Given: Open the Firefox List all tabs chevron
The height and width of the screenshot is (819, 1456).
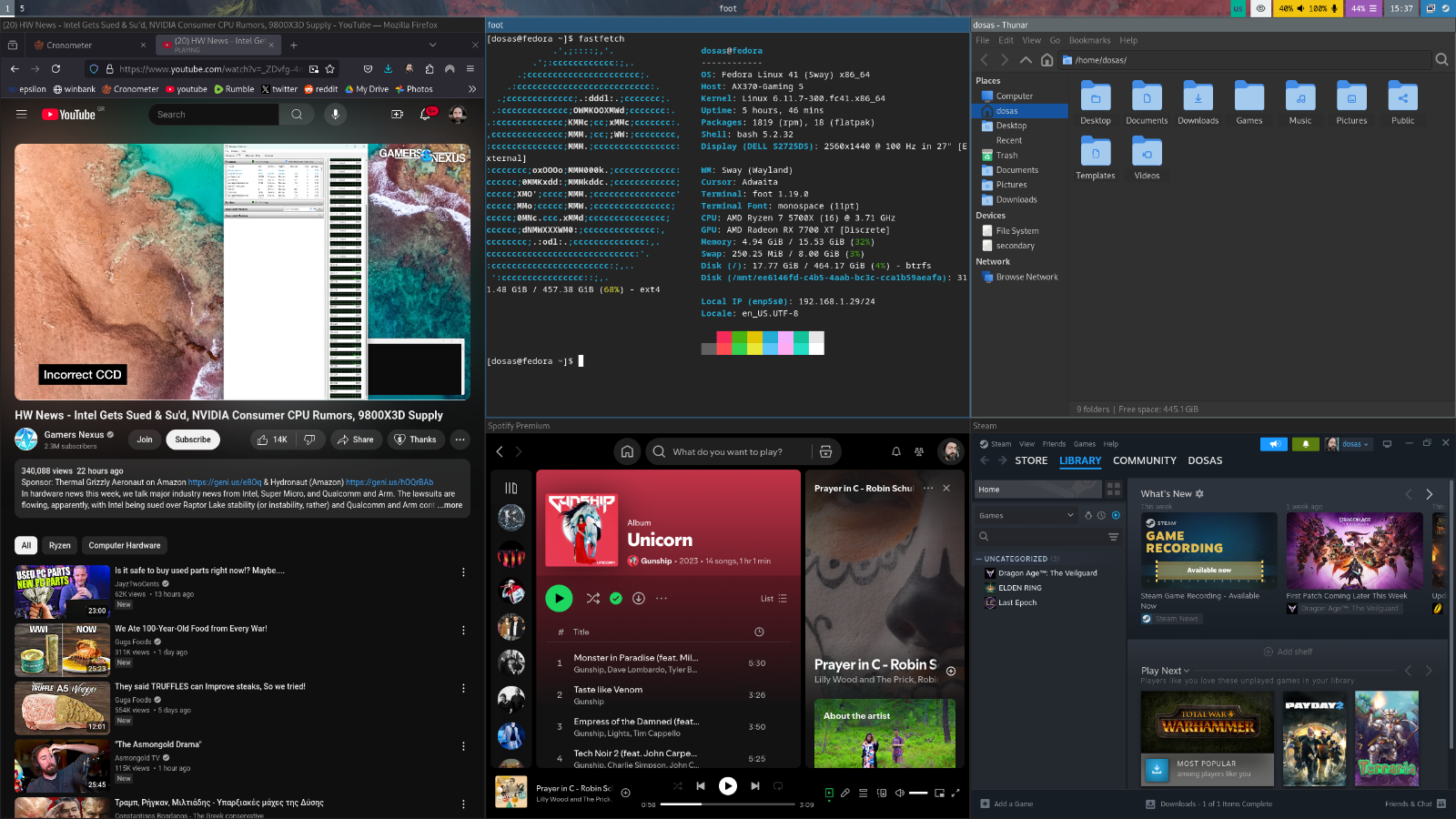Looking at the screenshot, I should pos(432,44).
